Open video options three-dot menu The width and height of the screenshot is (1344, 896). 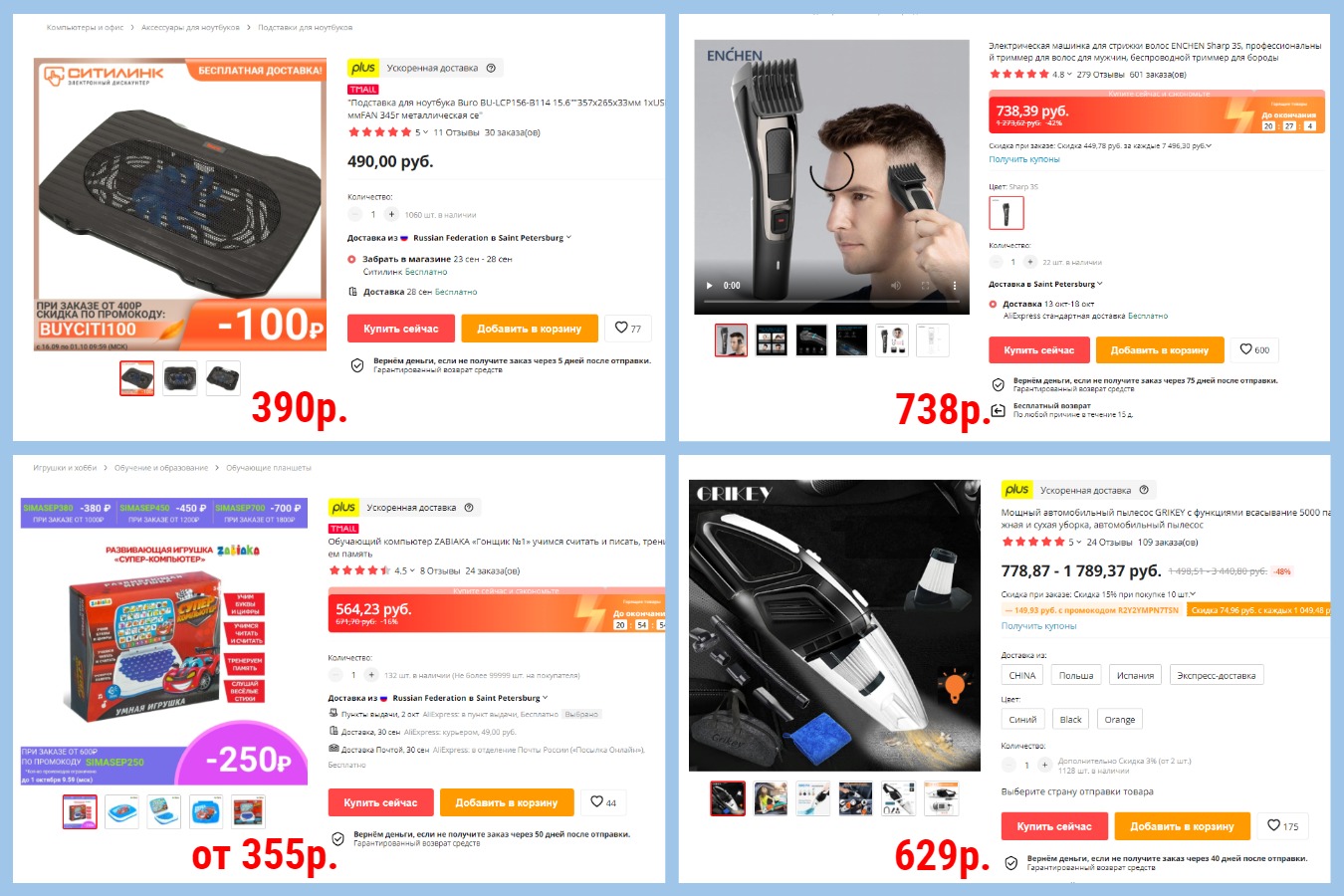(x=954, y=286)
